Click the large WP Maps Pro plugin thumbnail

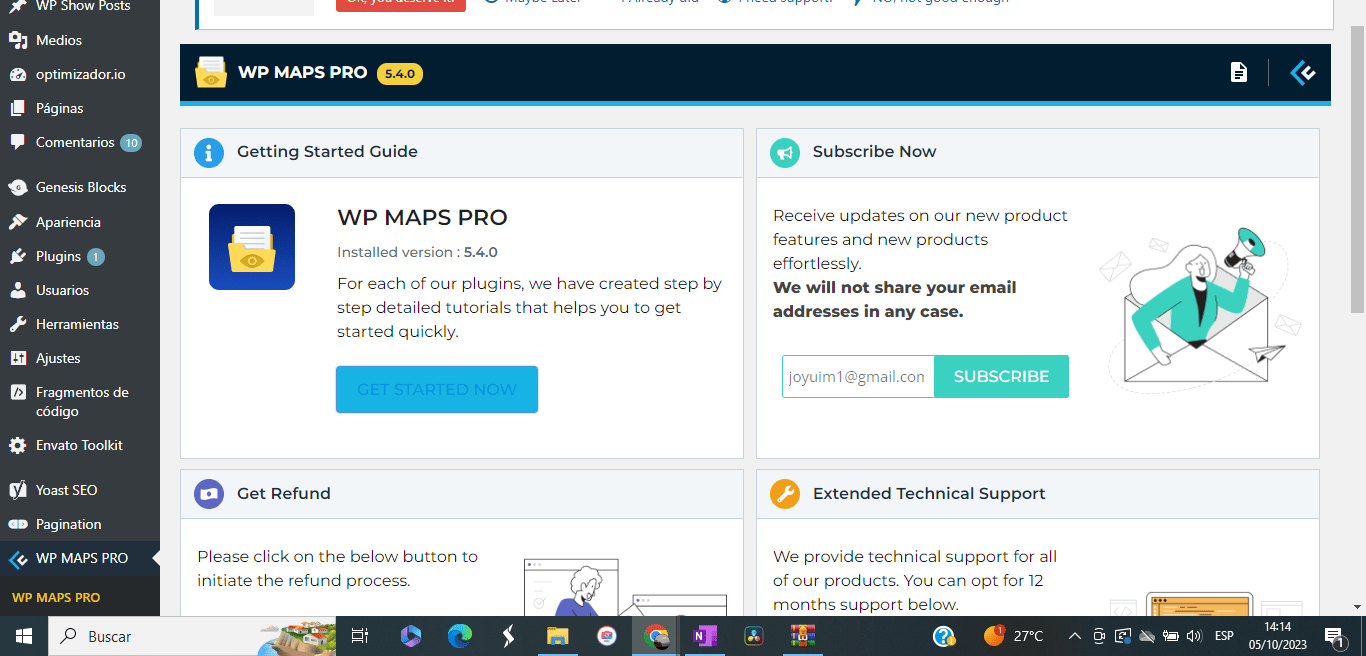click(252, 247)
